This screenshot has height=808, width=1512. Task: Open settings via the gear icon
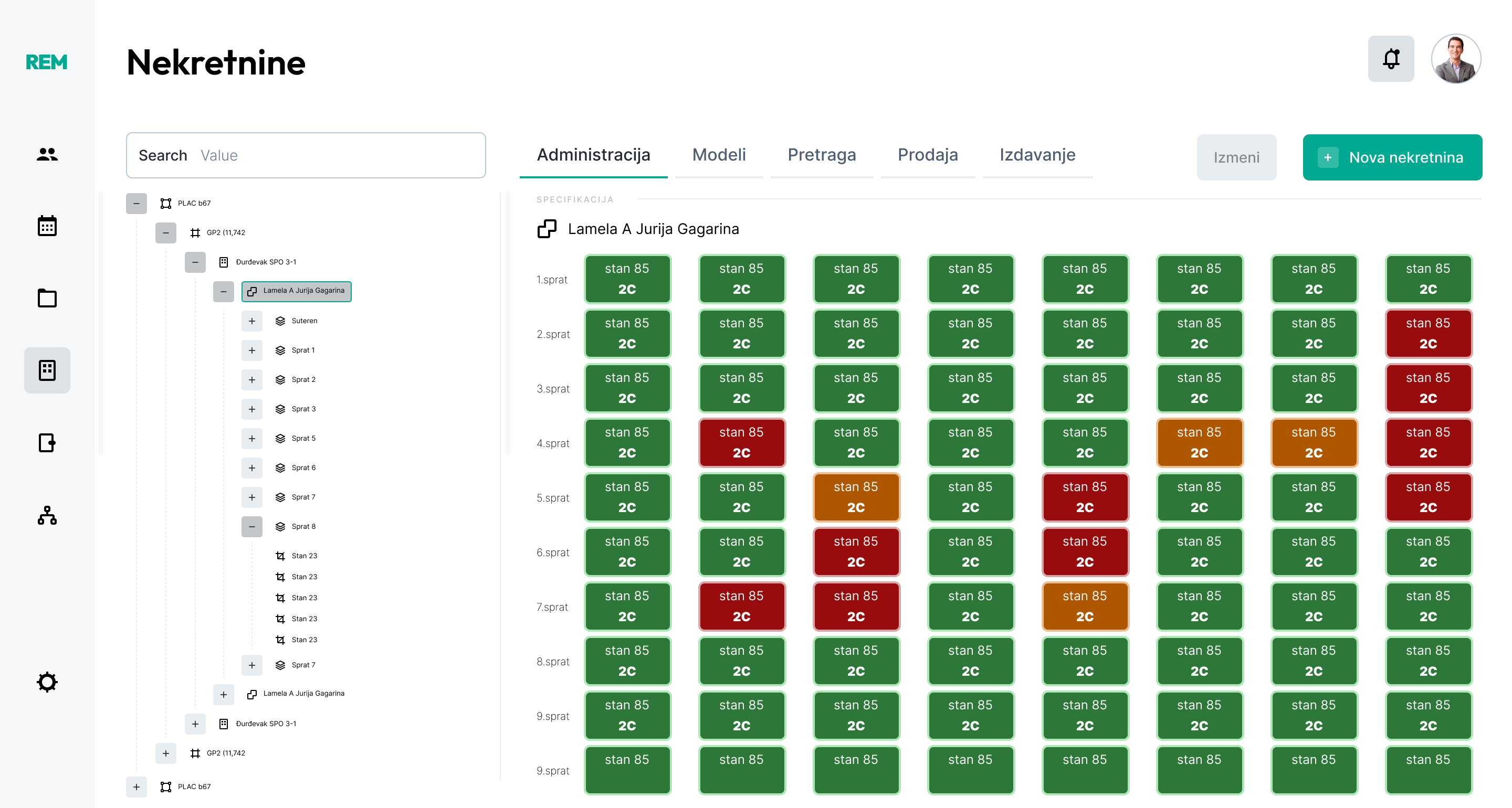point(47,682)
